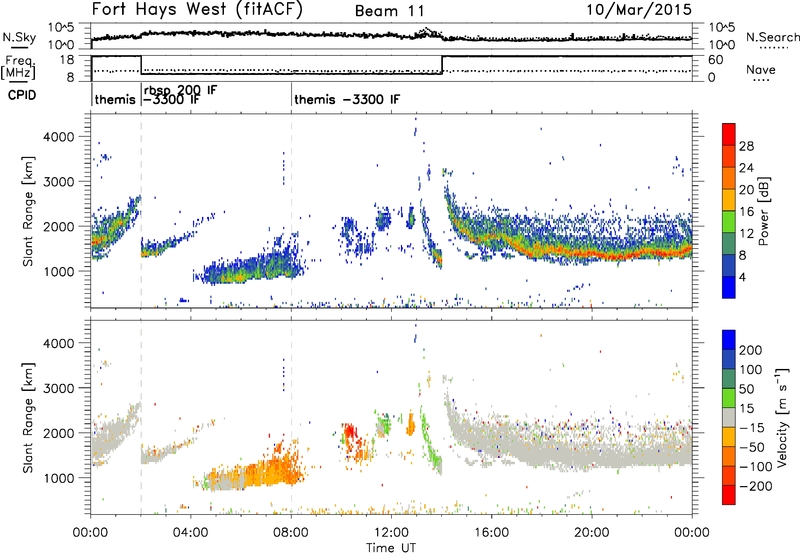The image size is (800, 554).
Task: Click the '1000' tick of the velocity panel
Action: click(59, 478)
